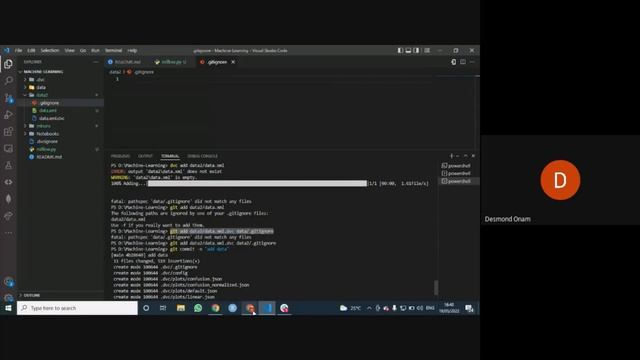This screenshot has width=640, height=360.
Task: Click the terminal vertical scrollbar
Action: click(x=436, y=287)
